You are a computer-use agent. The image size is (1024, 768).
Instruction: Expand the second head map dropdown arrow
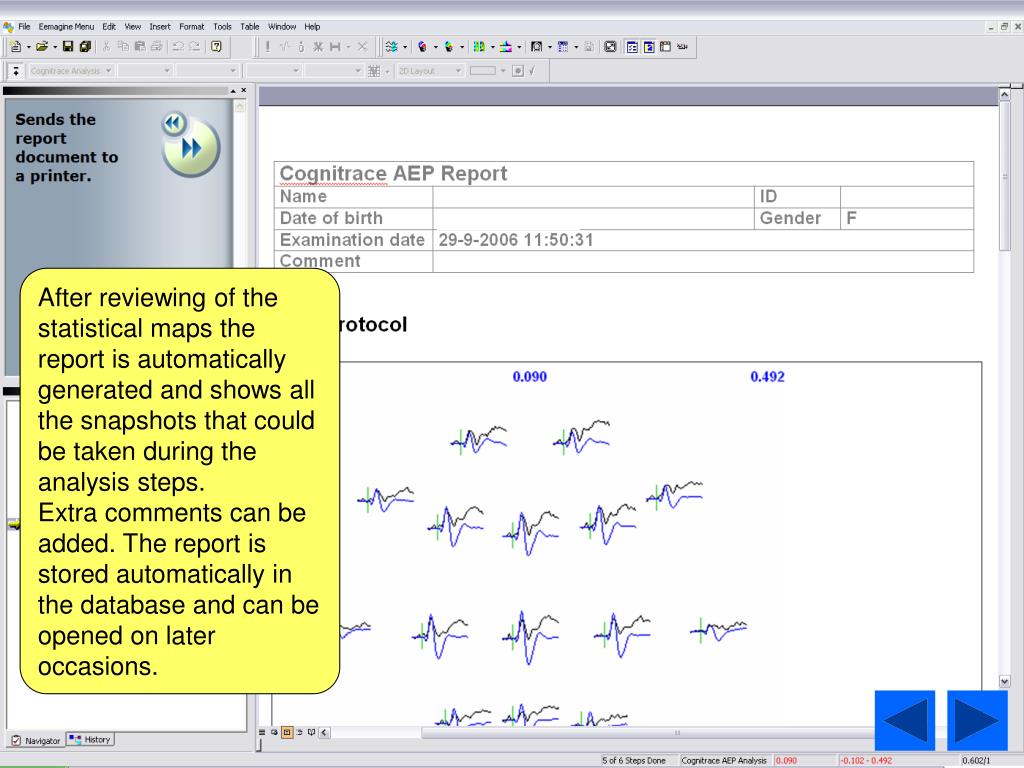(x=462, y=47)
